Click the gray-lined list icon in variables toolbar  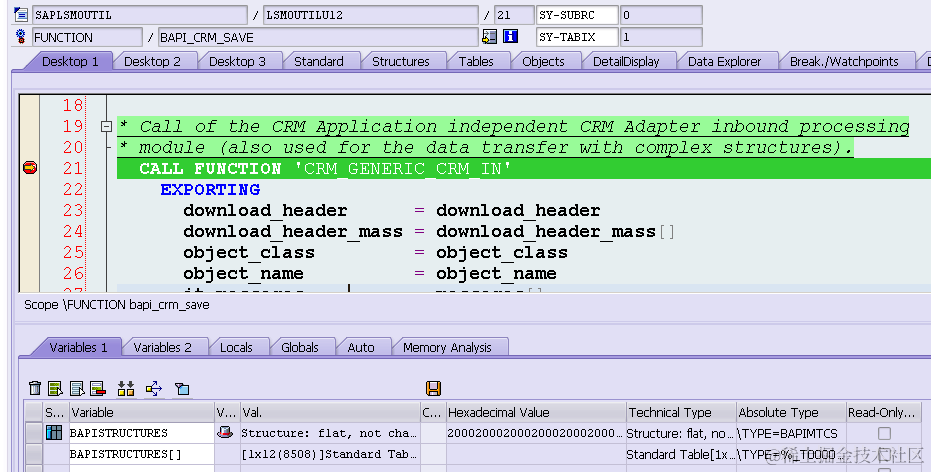[77, 388]
